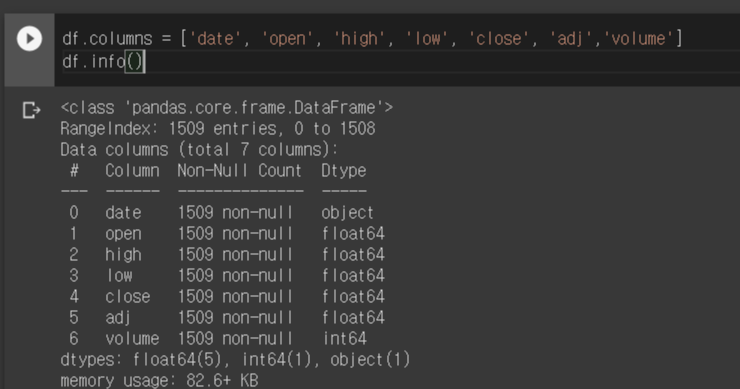The height and width of the screenshot is (389, 740).
Task: Click the open column name in output
Action: point(123,234)
